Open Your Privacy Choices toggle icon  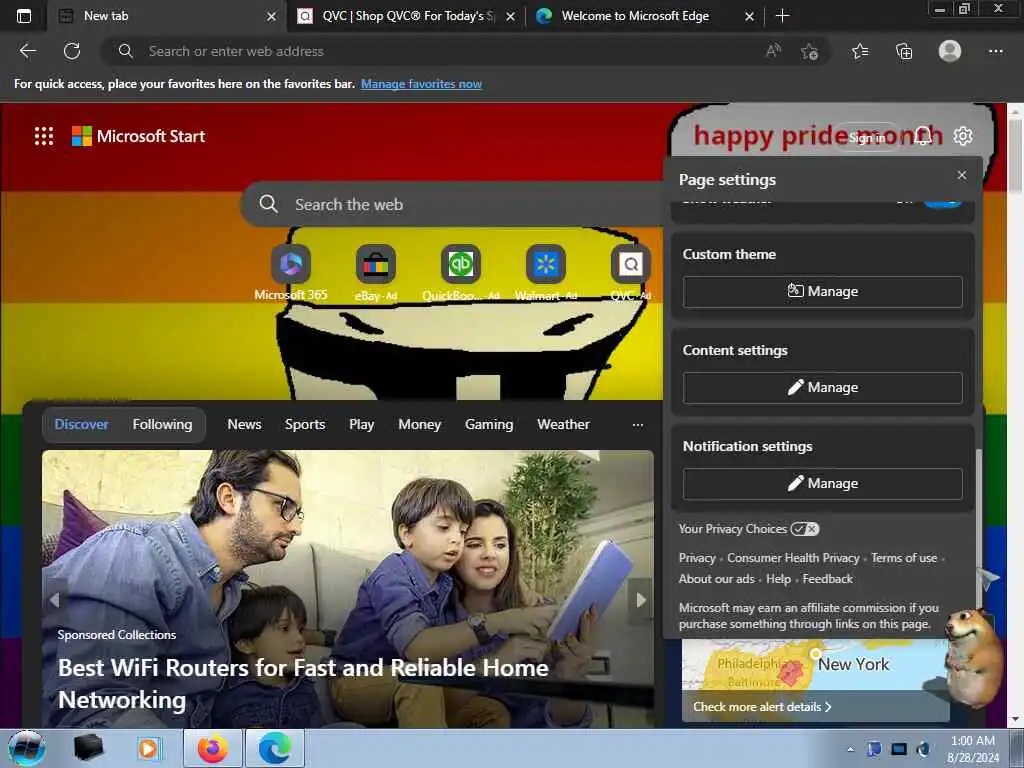point(805,529)
